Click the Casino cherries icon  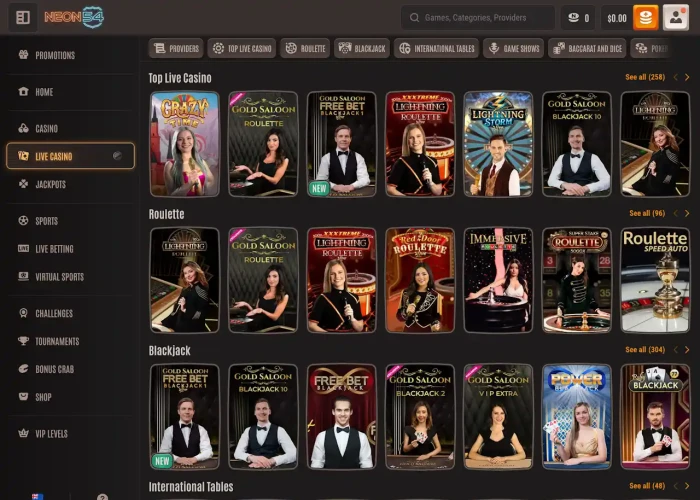tap(24, 128)
